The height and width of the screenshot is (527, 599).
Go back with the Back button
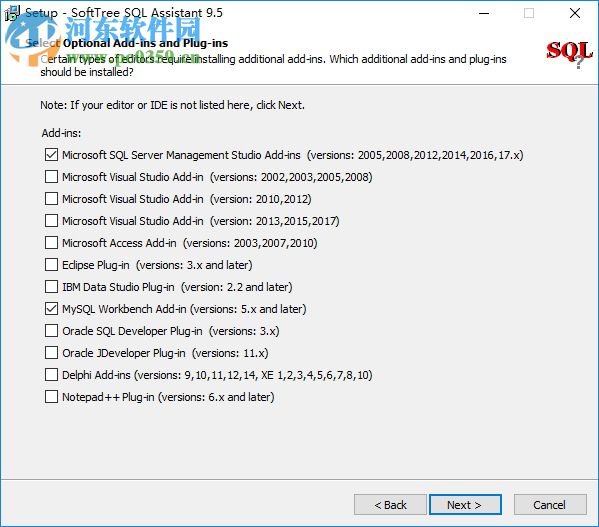[390, 505]
